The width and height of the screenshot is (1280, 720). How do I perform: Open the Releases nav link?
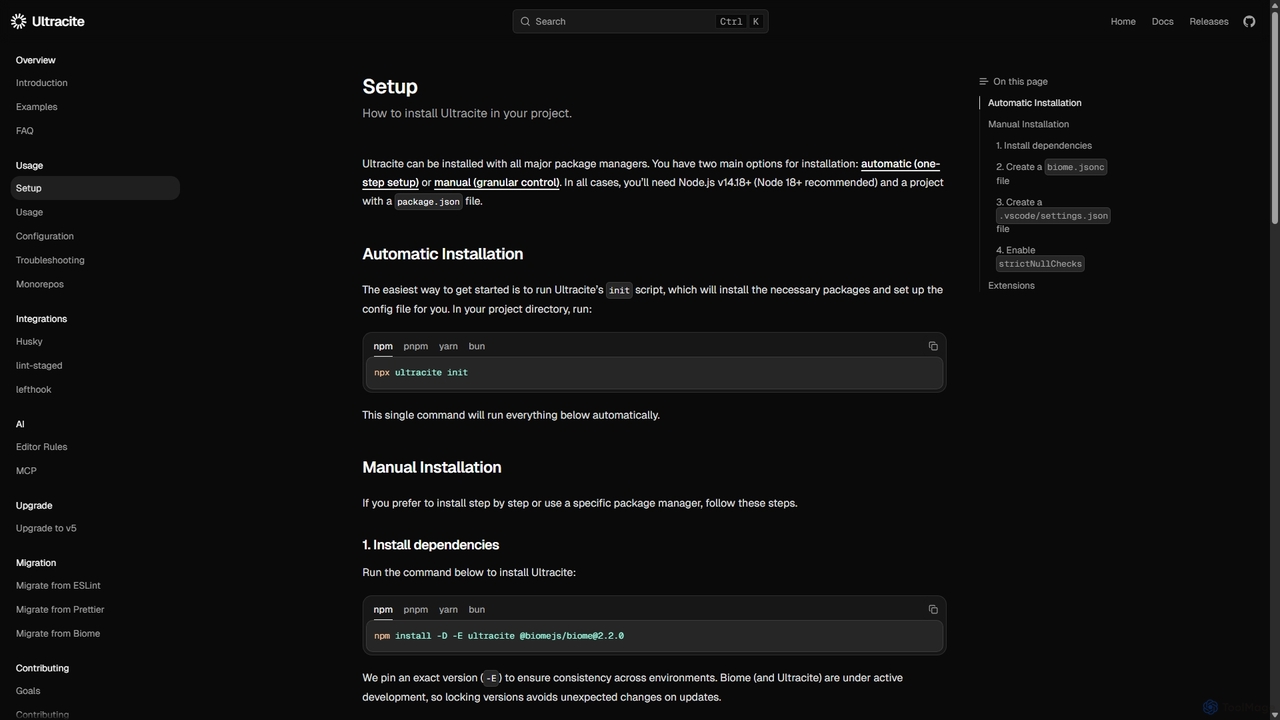tap(1209, 21)
